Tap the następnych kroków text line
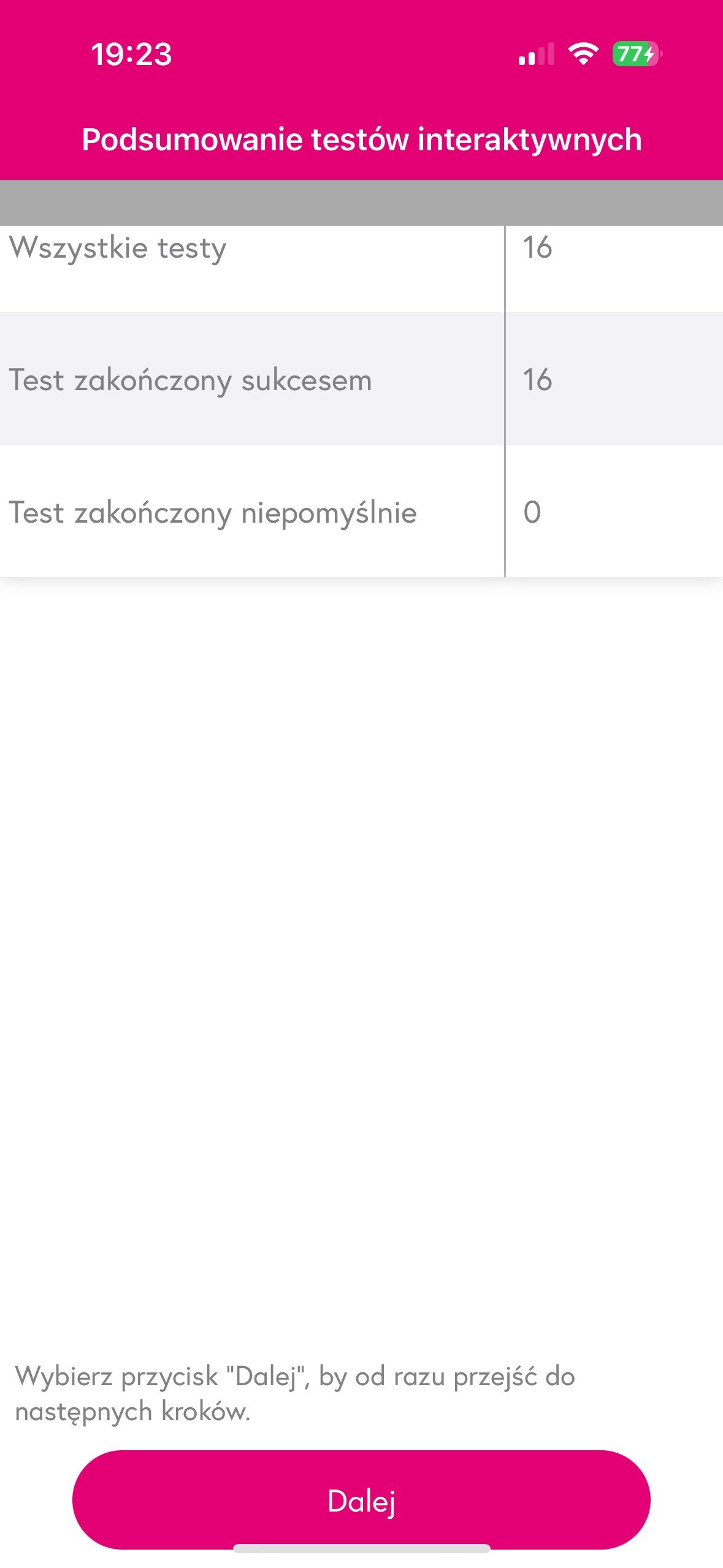 pyautogui.click(x=132, y=1412)
